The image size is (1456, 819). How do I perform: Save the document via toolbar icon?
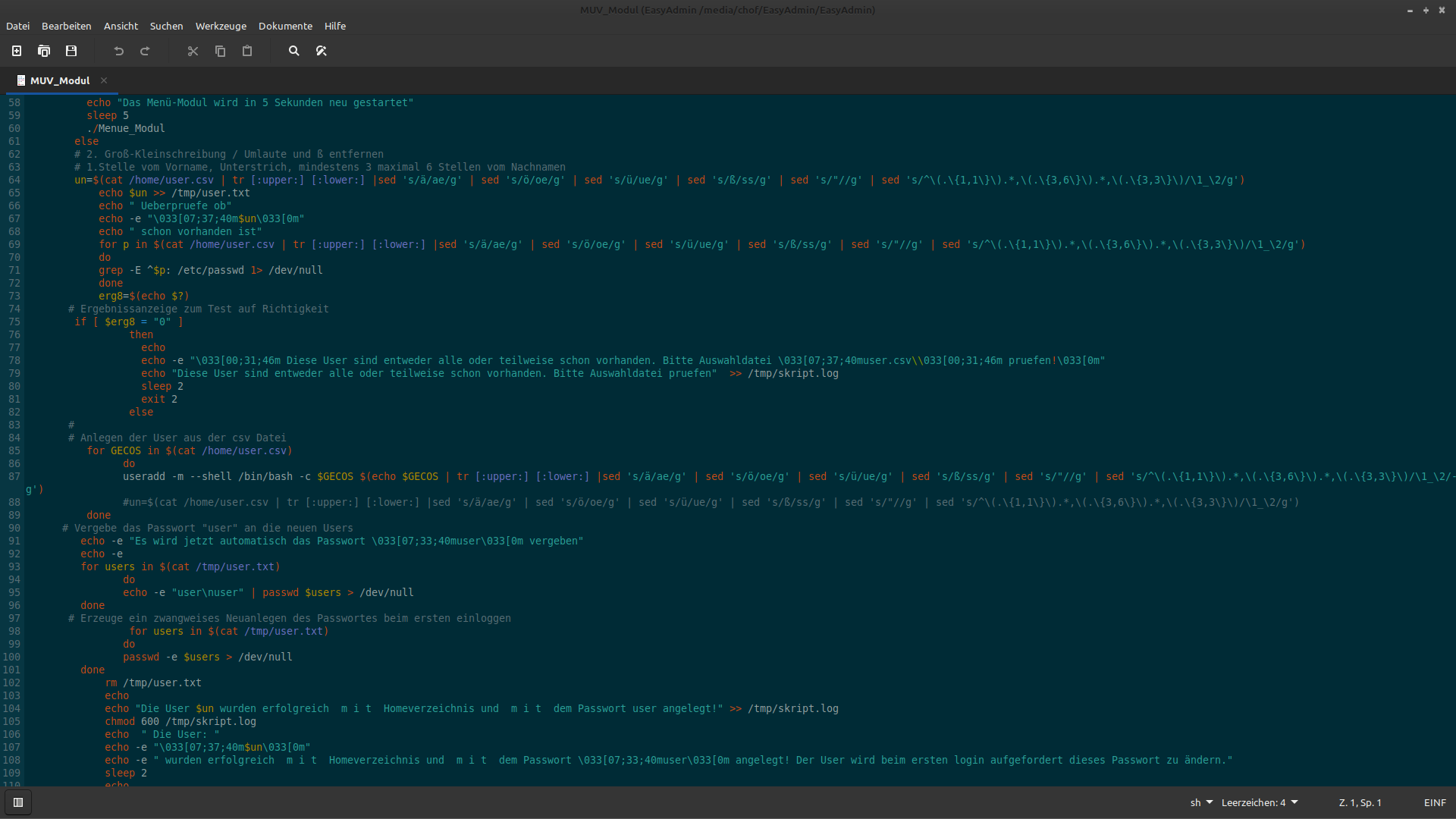pos(71,51)
